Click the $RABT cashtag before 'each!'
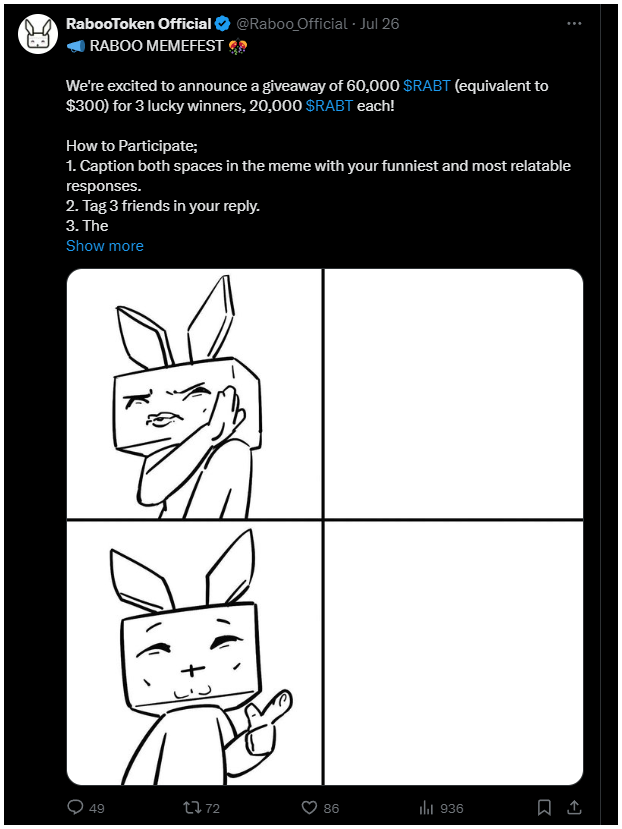 [329, 106]
